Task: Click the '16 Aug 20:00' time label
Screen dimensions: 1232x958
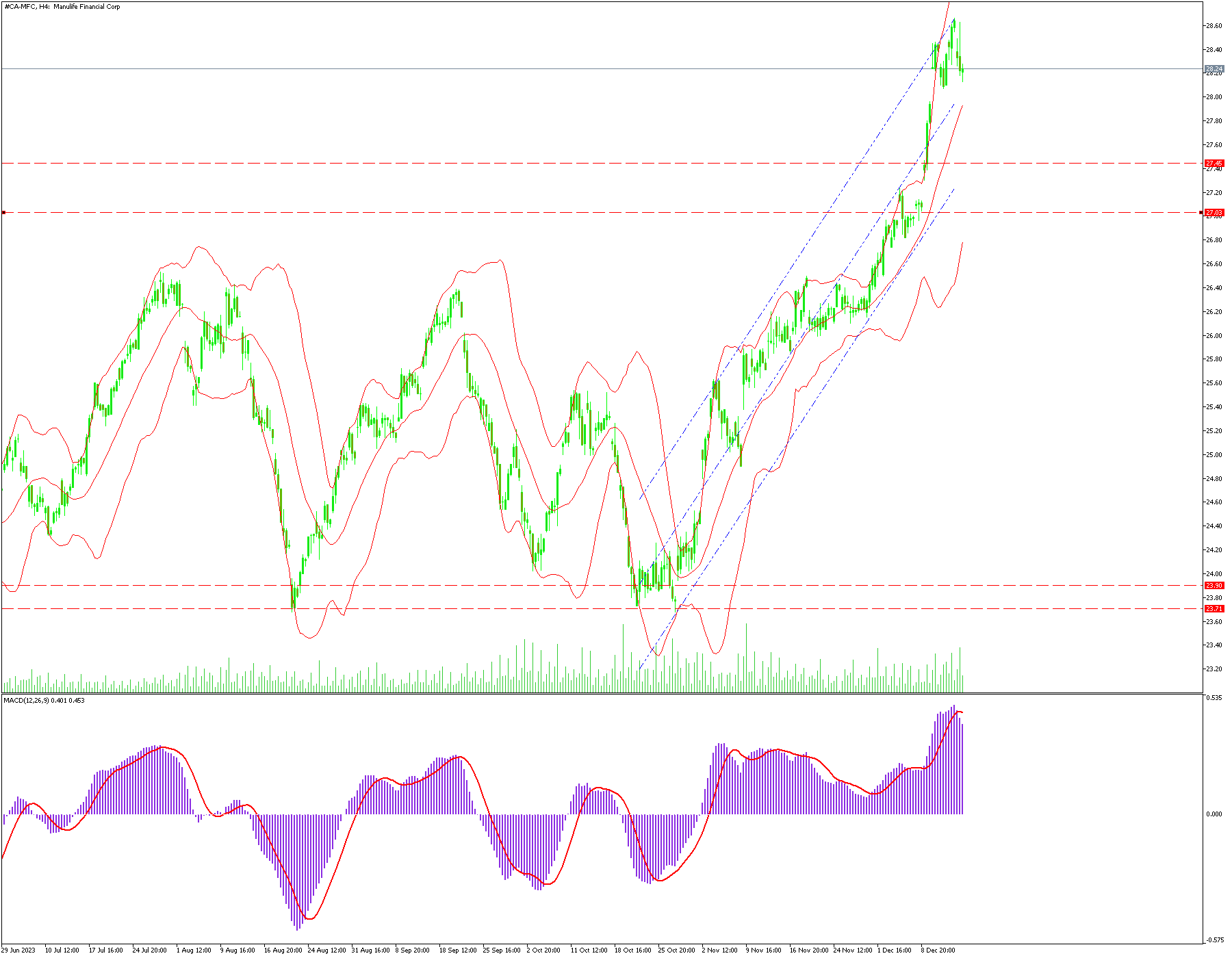Action: 283,950
